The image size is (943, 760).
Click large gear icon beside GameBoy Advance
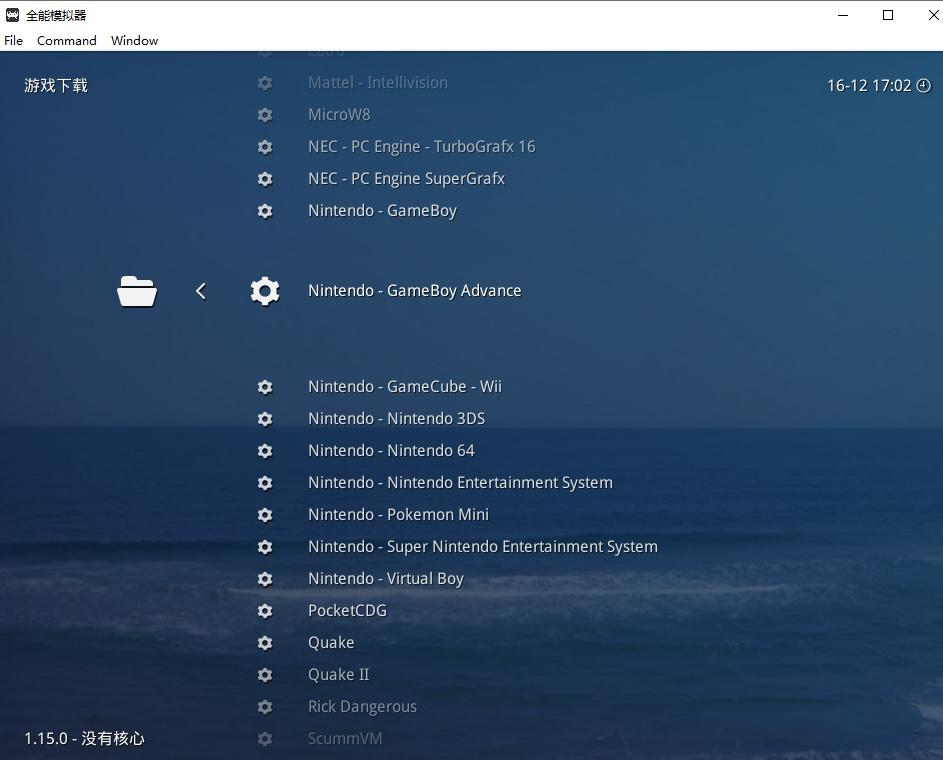[265, 291]
